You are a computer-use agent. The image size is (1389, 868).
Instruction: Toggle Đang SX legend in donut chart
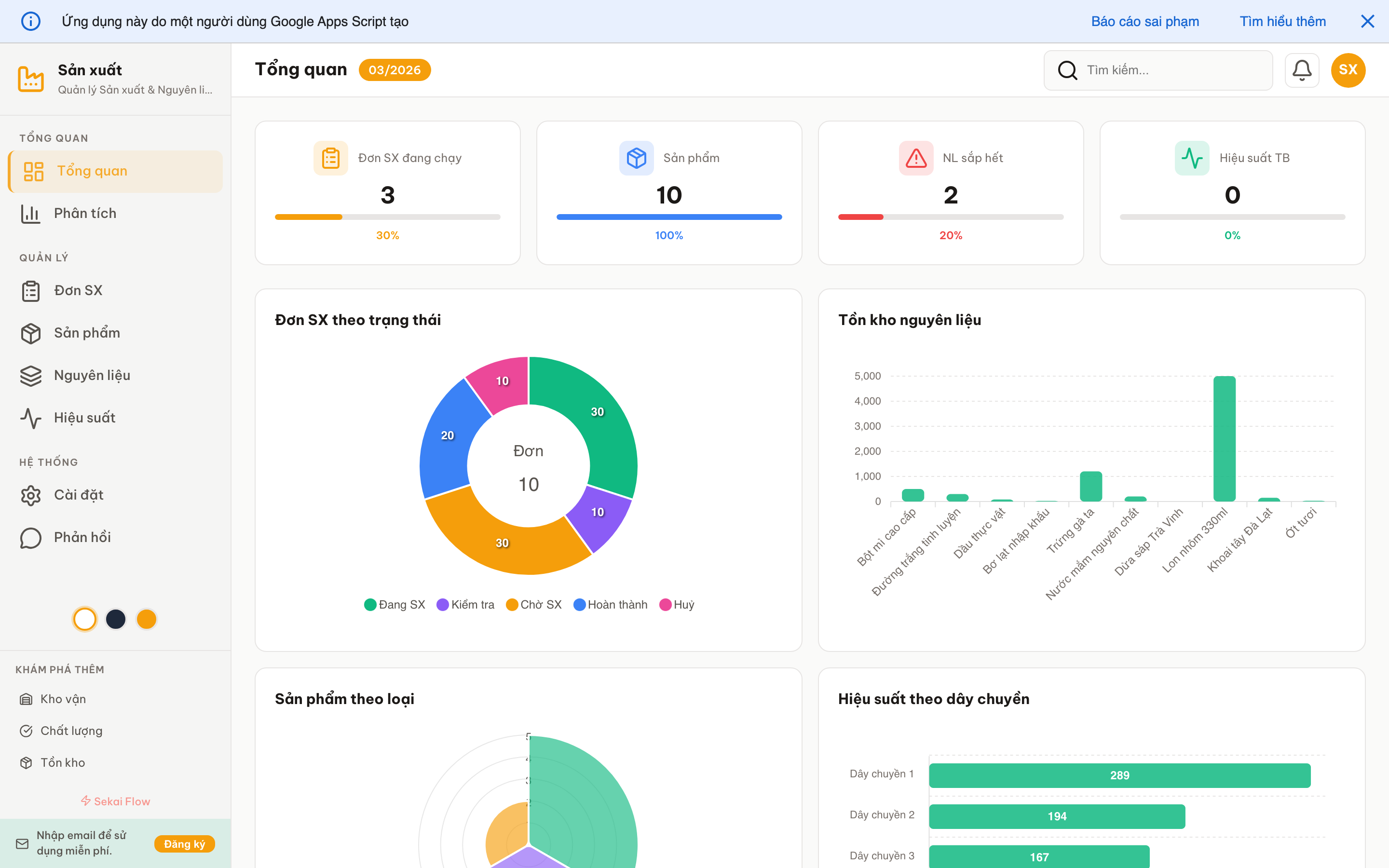[x=395, y=605]
